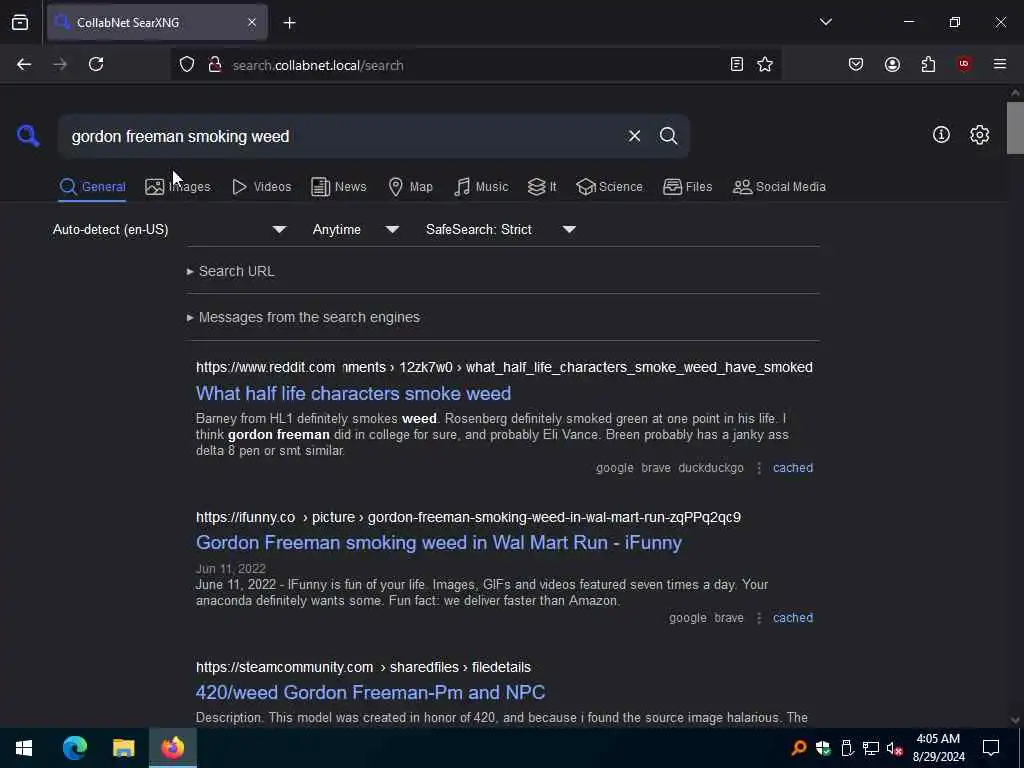The width and height of the screenshot is (1024, 768).
Task: Bookmark this page with star
Action: (765, 64)
